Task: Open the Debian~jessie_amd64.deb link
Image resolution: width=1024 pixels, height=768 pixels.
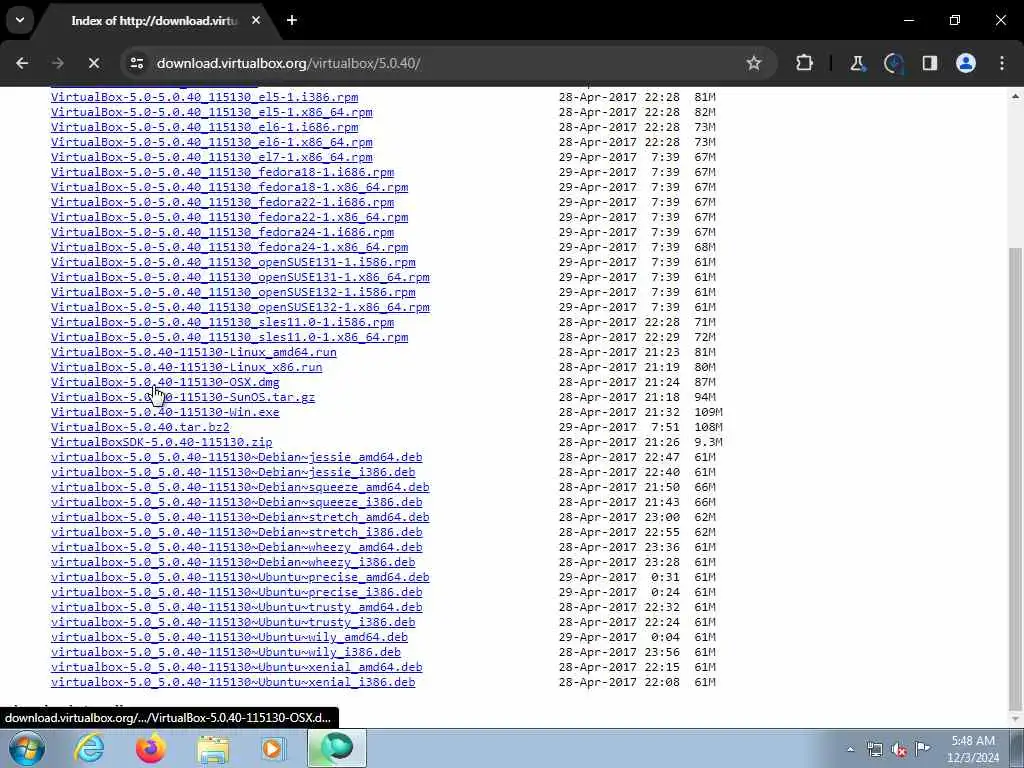Action: (236, 457)
